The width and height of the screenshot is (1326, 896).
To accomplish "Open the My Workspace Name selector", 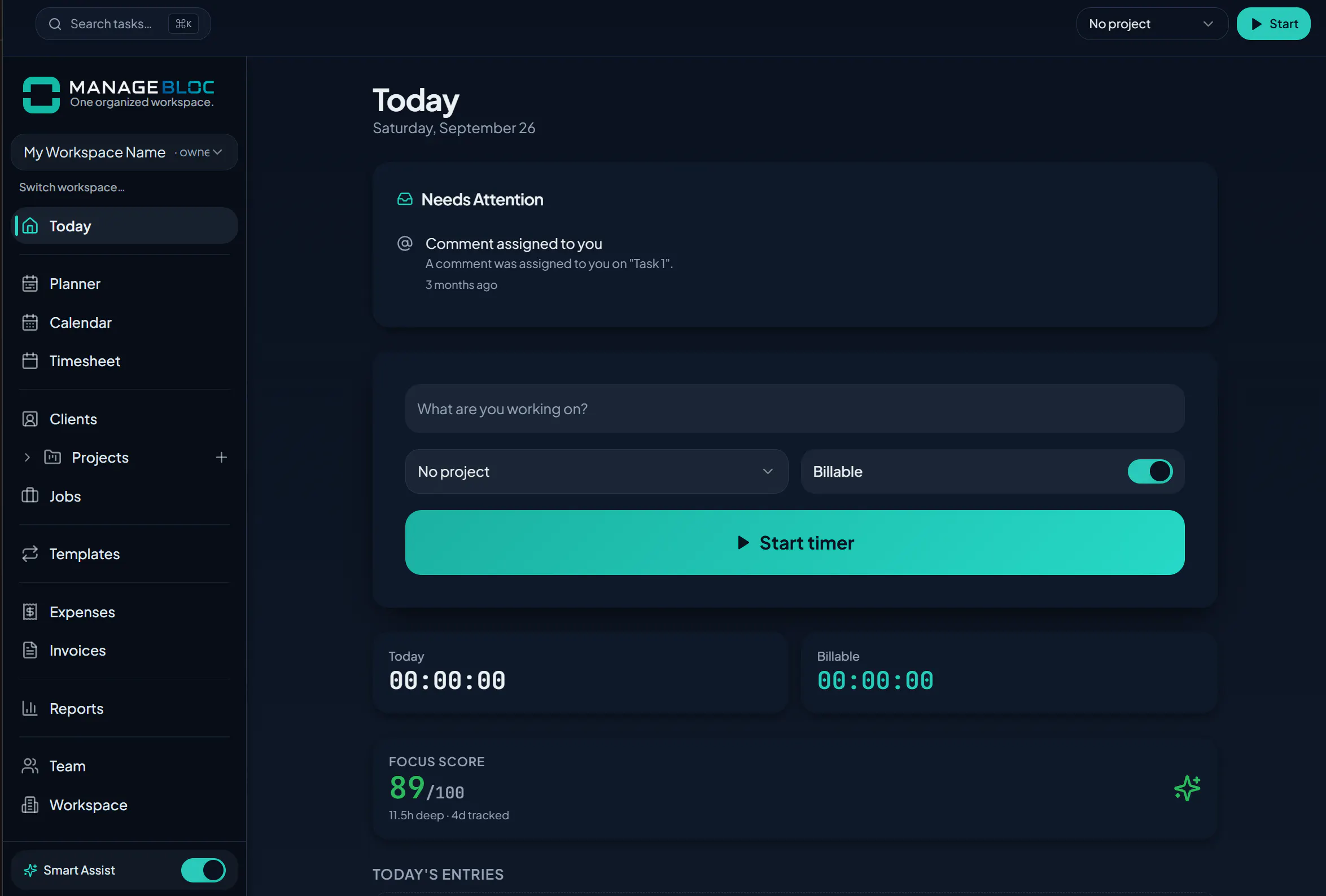I will (x=124, y=152).
